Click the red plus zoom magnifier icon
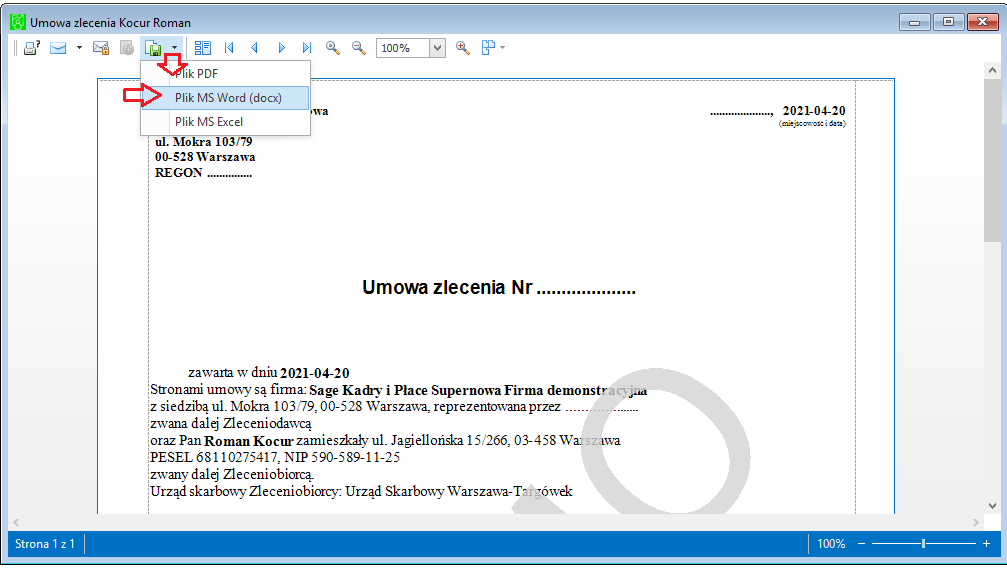The width and height of the screenshot is (1007, 568). pos(462,48)
